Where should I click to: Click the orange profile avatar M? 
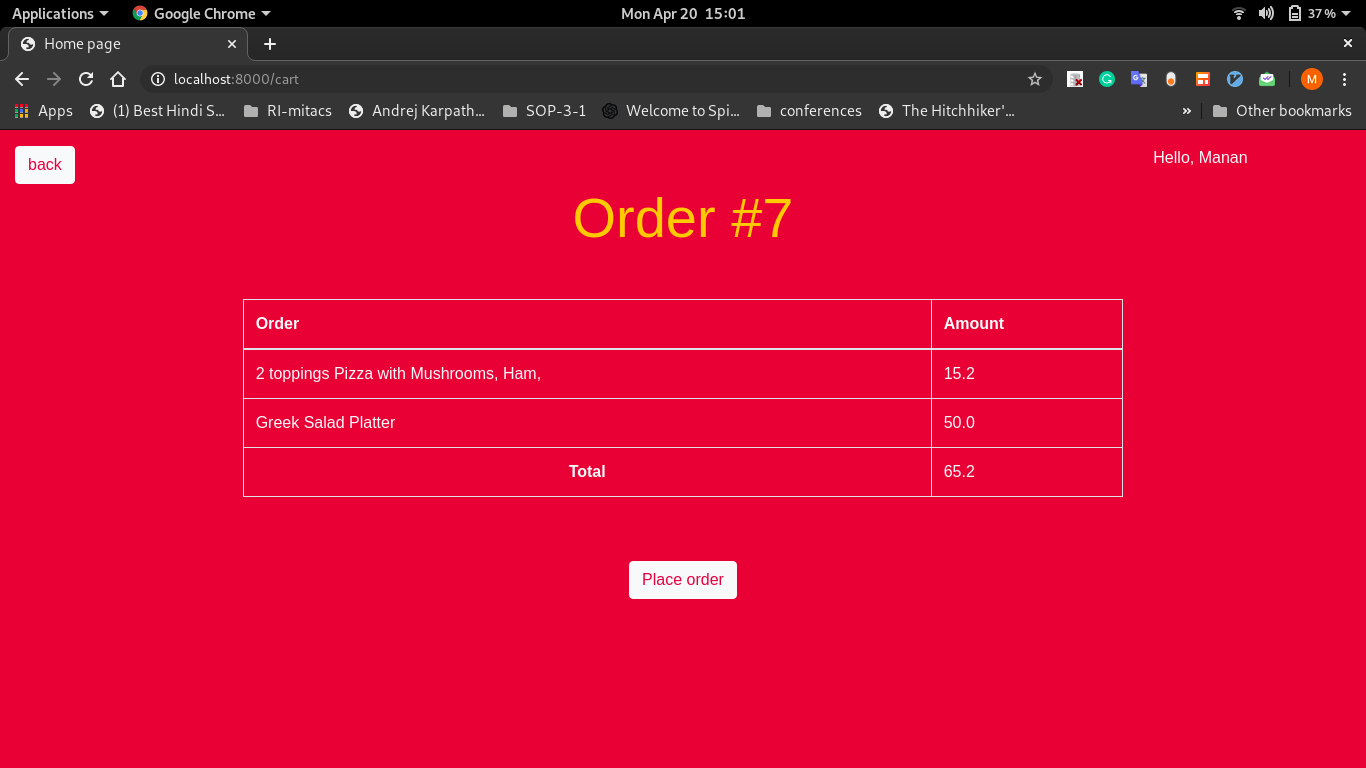point(1313,79)
